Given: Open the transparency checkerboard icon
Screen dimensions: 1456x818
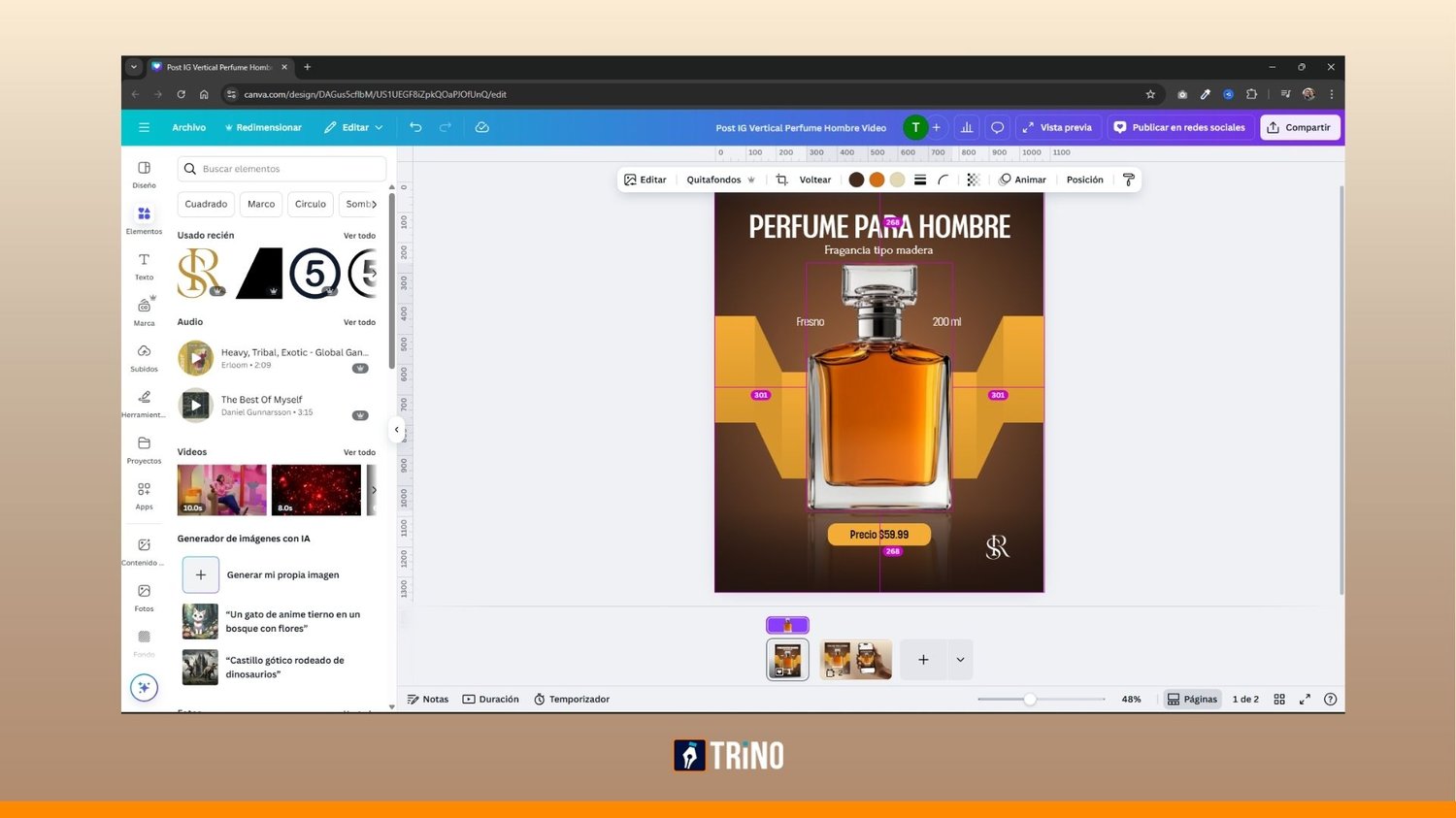Looking at the screenshot, I should pos(974,180).
